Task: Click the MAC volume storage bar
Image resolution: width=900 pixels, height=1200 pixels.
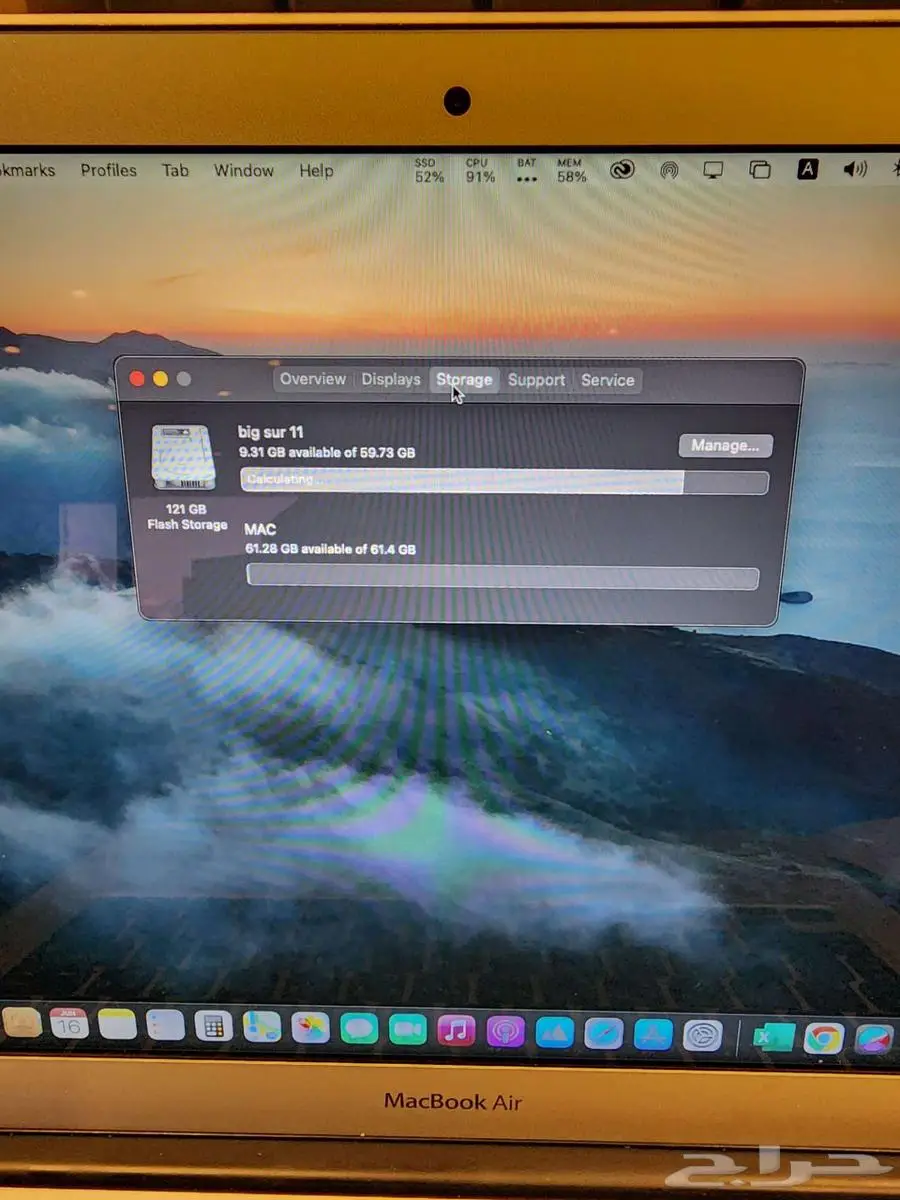Action: pyautogui.click(x=502, y=577)
